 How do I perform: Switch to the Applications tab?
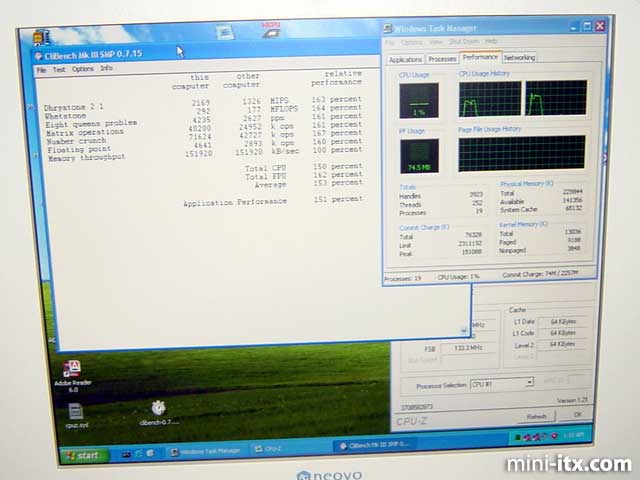(x=405, y=60)
